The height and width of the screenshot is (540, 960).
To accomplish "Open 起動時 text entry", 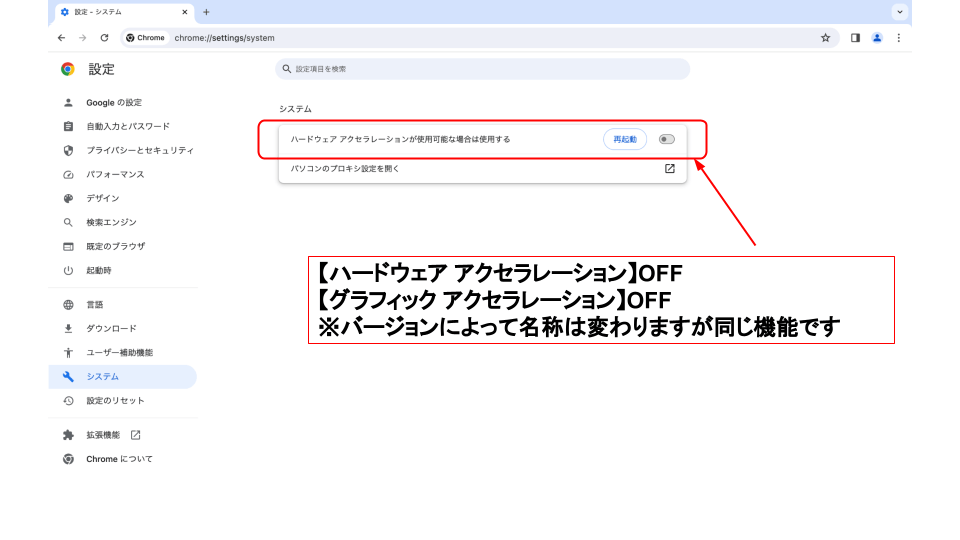I will coord(99,271).
